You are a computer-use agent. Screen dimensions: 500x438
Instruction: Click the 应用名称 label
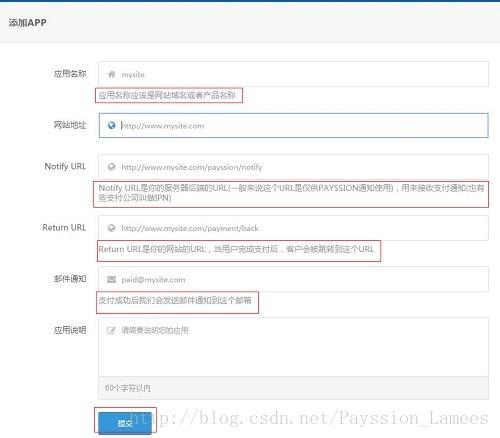pyautogui.click(x=70, y=74)
